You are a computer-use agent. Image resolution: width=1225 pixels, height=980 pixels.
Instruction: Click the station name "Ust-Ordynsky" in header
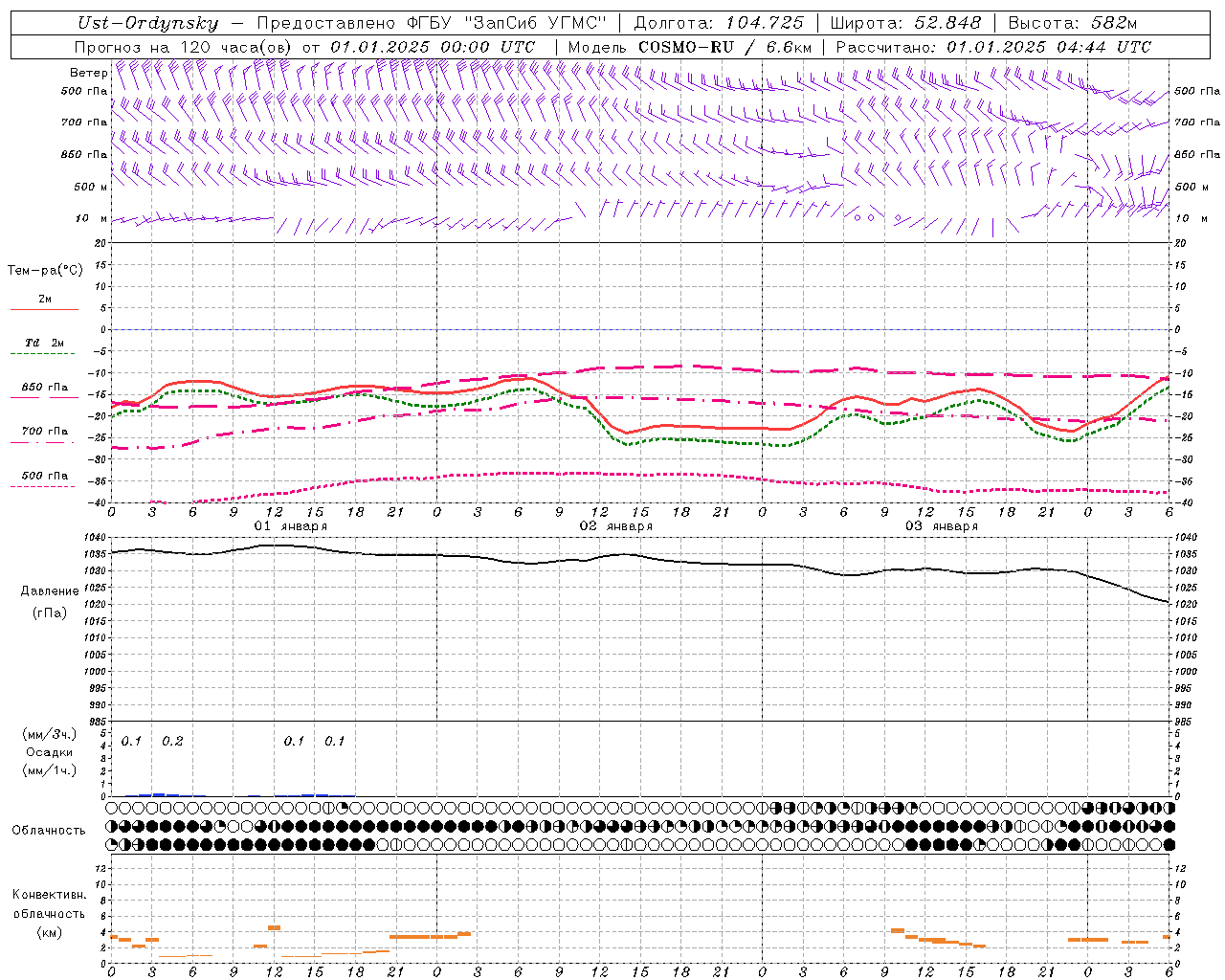(x=148, y=23)
